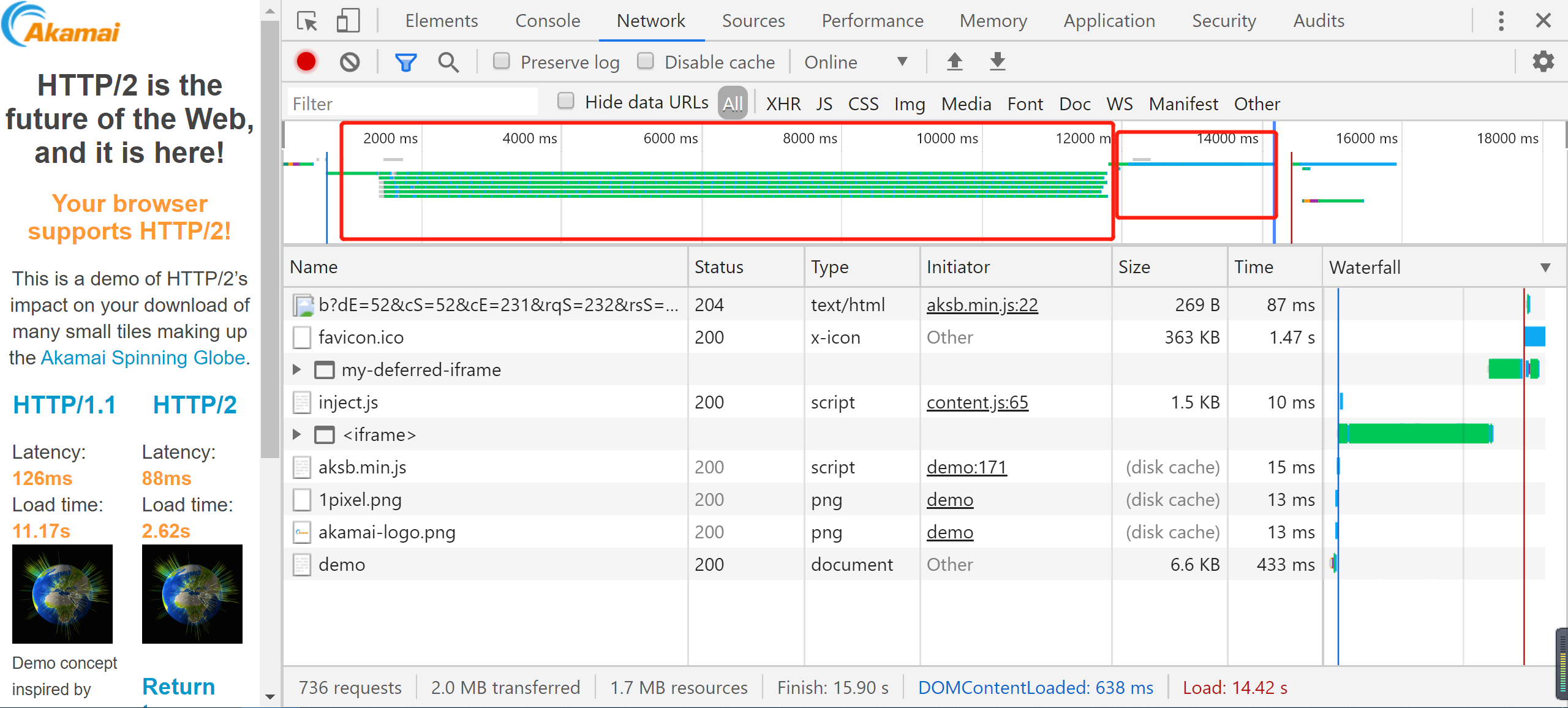Filter requests by XHR
The image size is (1568, 708).
click(783, 104)
